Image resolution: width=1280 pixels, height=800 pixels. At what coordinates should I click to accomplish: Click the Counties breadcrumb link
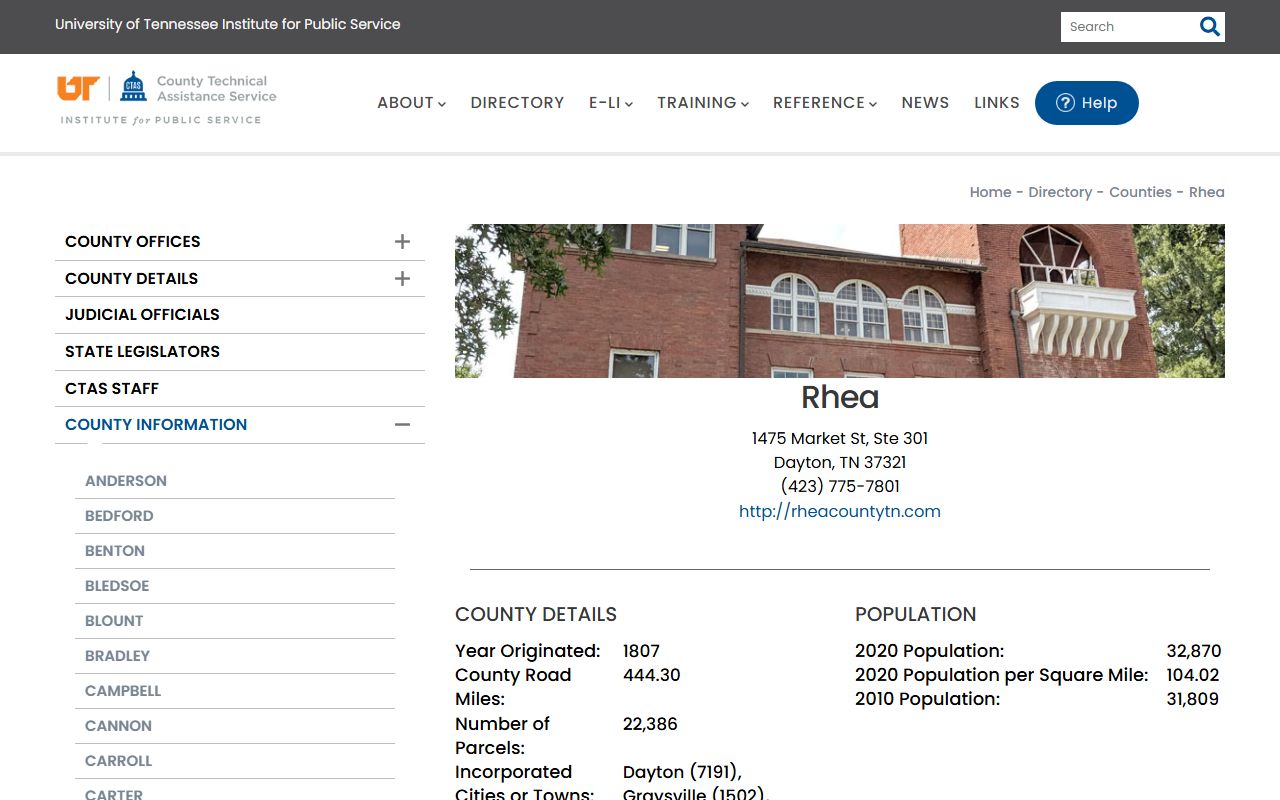point(1140,192)
